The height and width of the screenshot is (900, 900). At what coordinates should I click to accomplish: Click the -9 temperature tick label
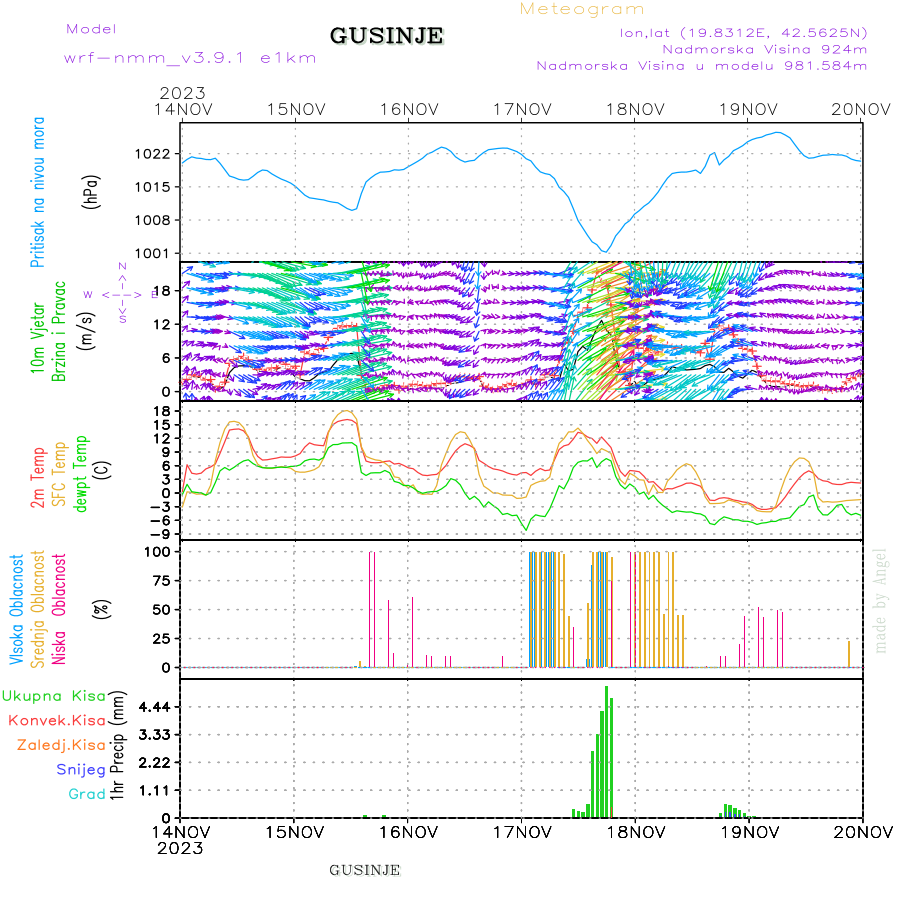coord(160,534)
